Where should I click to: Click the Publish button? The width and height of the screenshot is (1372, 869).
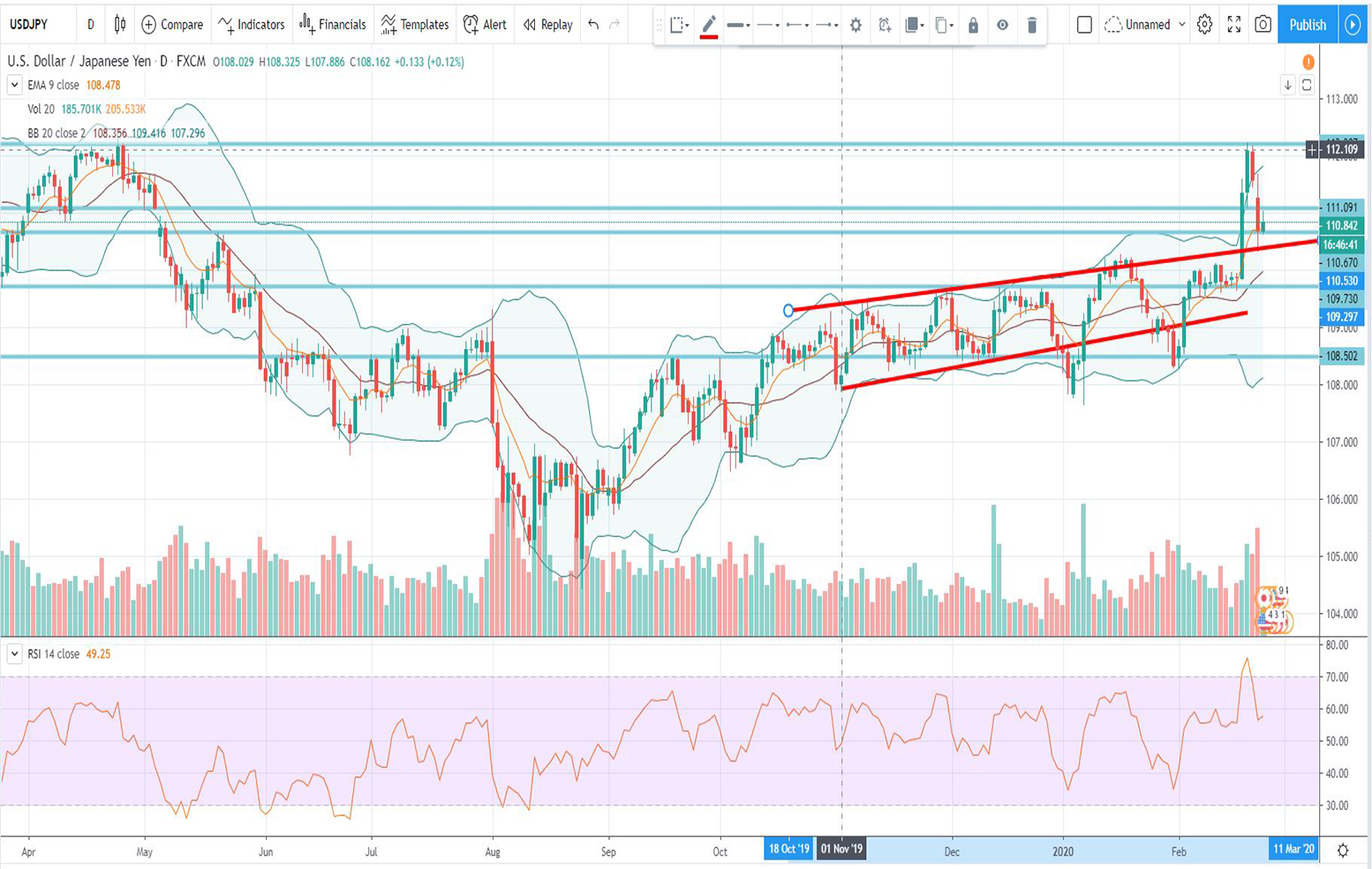coord(1307,25)
